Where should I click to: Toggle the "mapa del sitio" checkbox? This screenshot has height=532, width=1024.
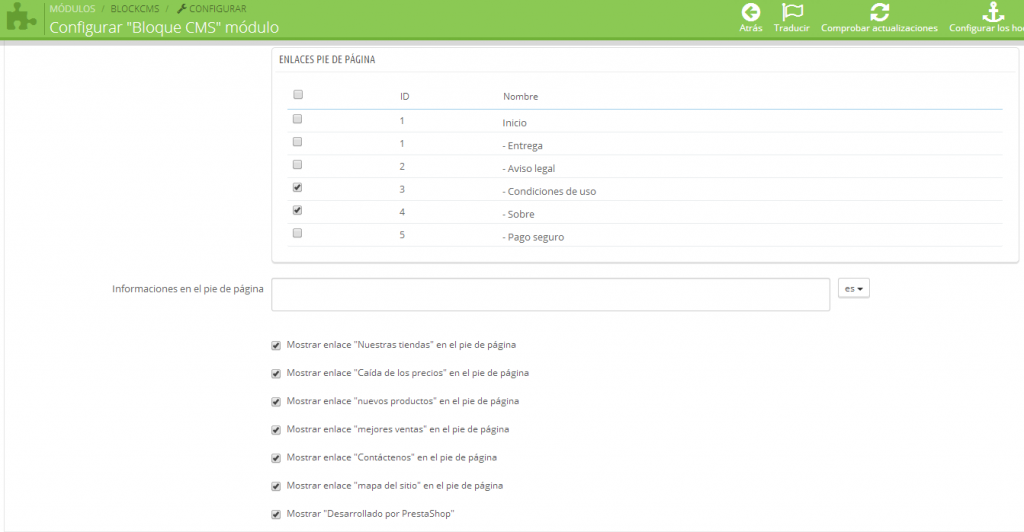point(276,486)
